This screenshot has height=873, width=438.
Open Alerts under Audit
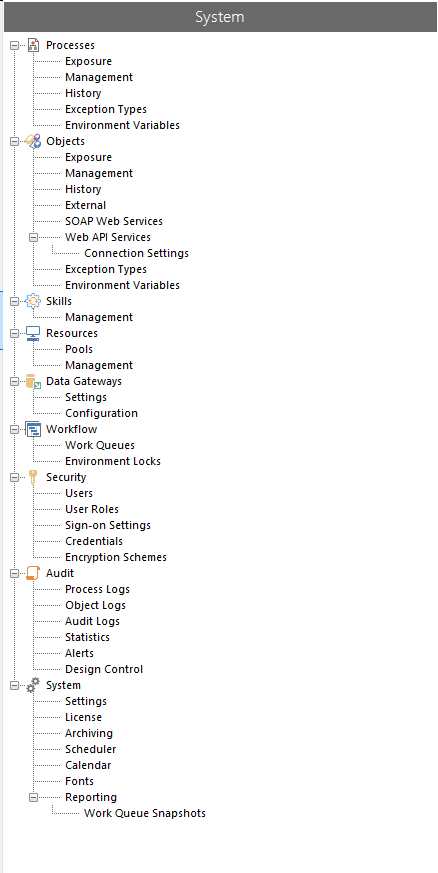click(80, 653)
